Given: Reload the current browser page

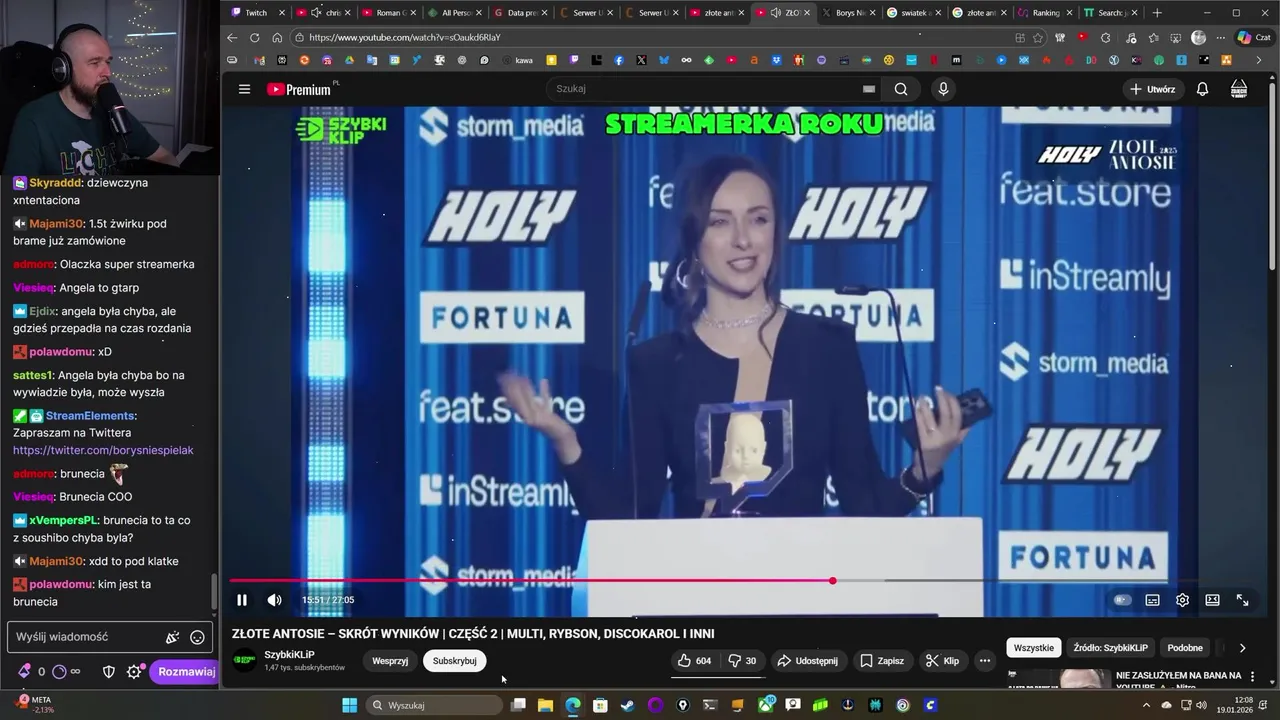Looking at the screenshot, I should pyautogui.click(x=254, y=38).
